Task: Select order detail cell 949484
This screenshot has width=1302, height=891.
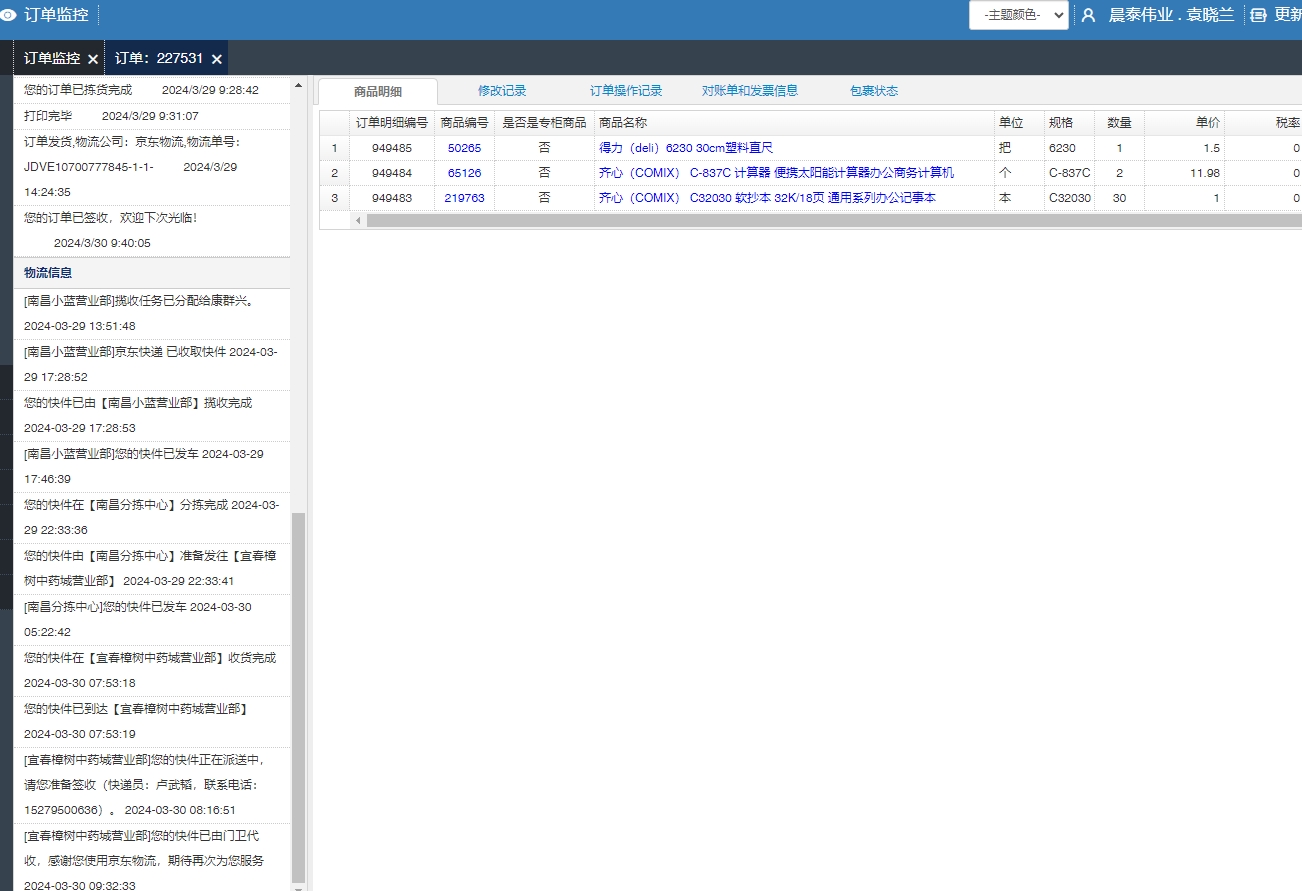Action: click(x=392, y=173)
